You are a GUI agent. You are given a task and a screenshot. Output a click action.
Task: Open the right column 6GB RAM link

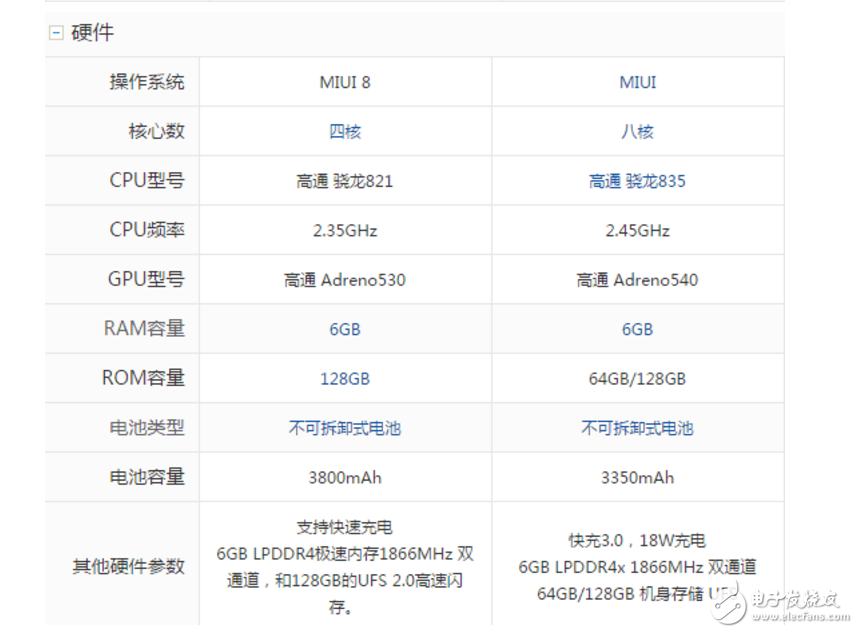tap(637, 328)
